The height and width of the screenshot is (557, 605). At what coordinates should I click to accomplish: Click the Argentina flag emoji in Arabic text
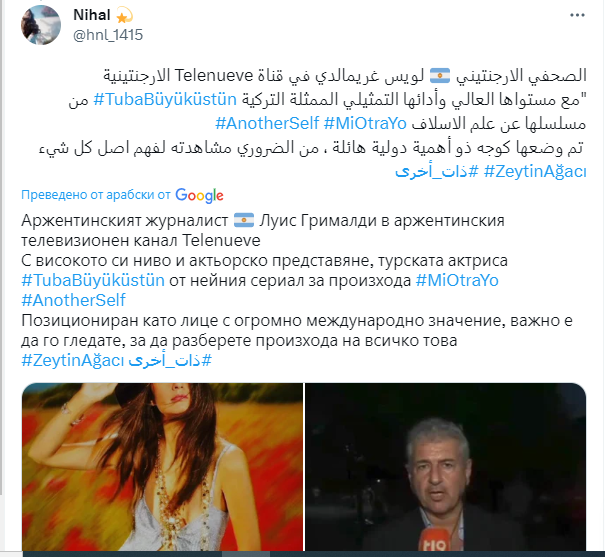pyautogui.click(x=440, y=76)
